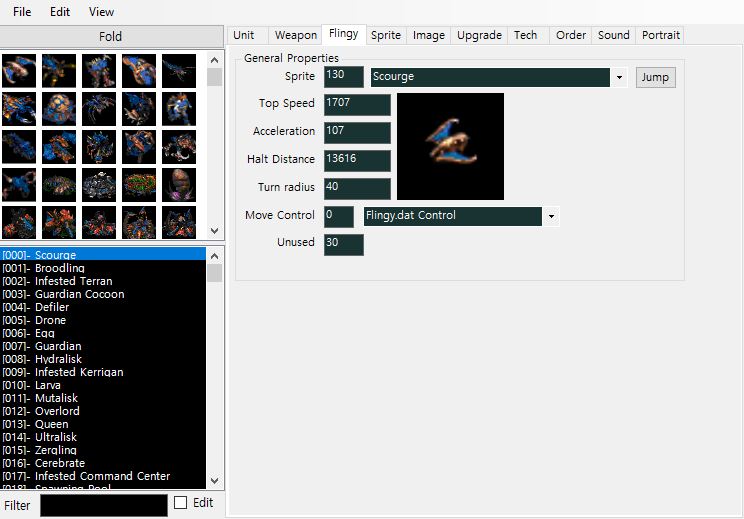Open the Edit menu

60,12
